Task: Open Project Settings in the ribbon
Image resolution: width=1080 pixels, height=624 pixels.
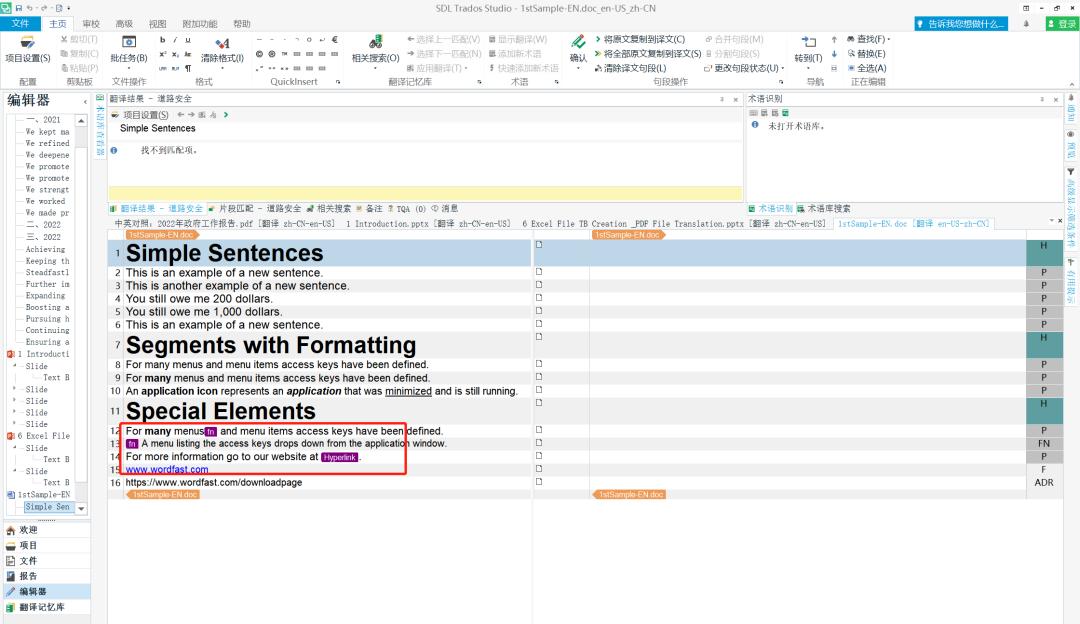Action: click(27, 47)
